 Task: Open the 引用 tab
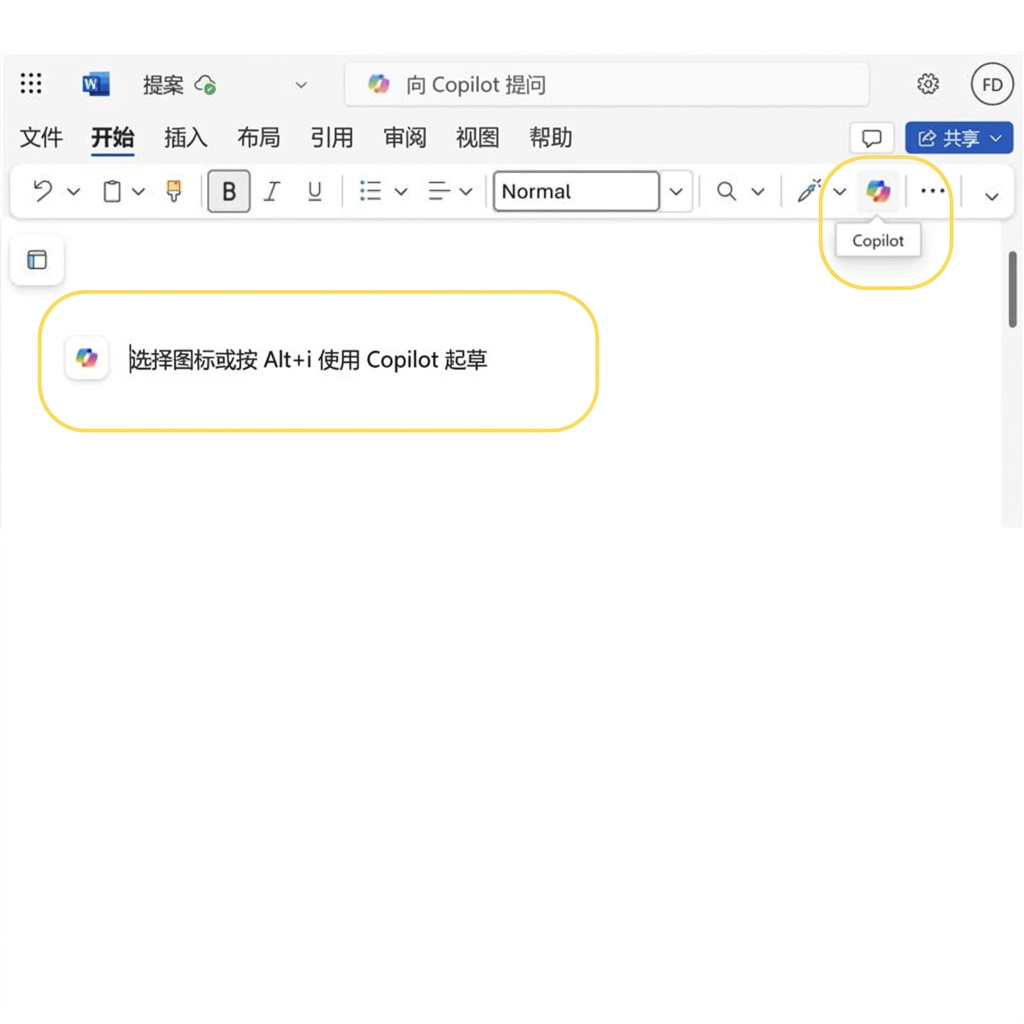[332, 138]
